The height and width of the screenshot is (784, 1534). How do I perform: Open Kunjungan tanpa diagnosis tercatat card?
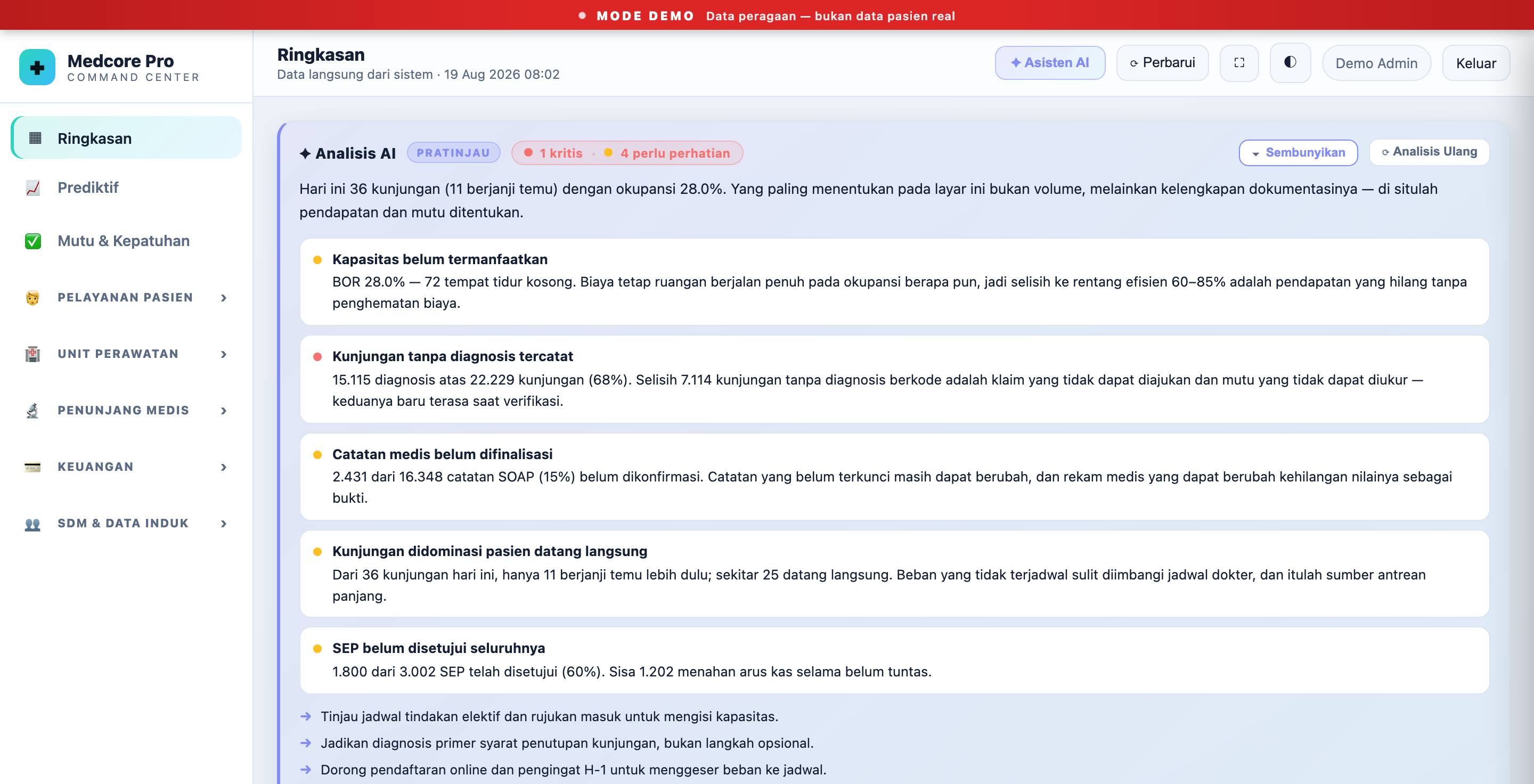(x=894, y=379)
